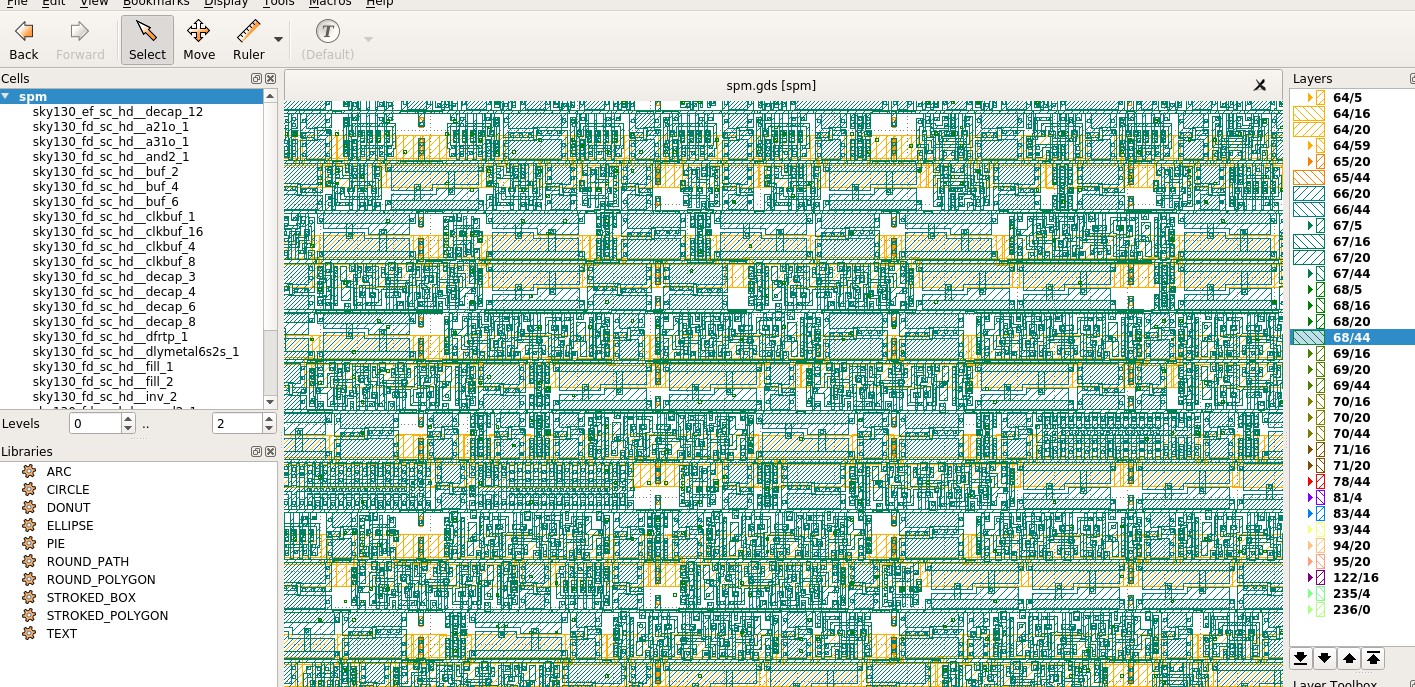
Task: Increase the first Levels spinner value
Action: coord(128,419)
